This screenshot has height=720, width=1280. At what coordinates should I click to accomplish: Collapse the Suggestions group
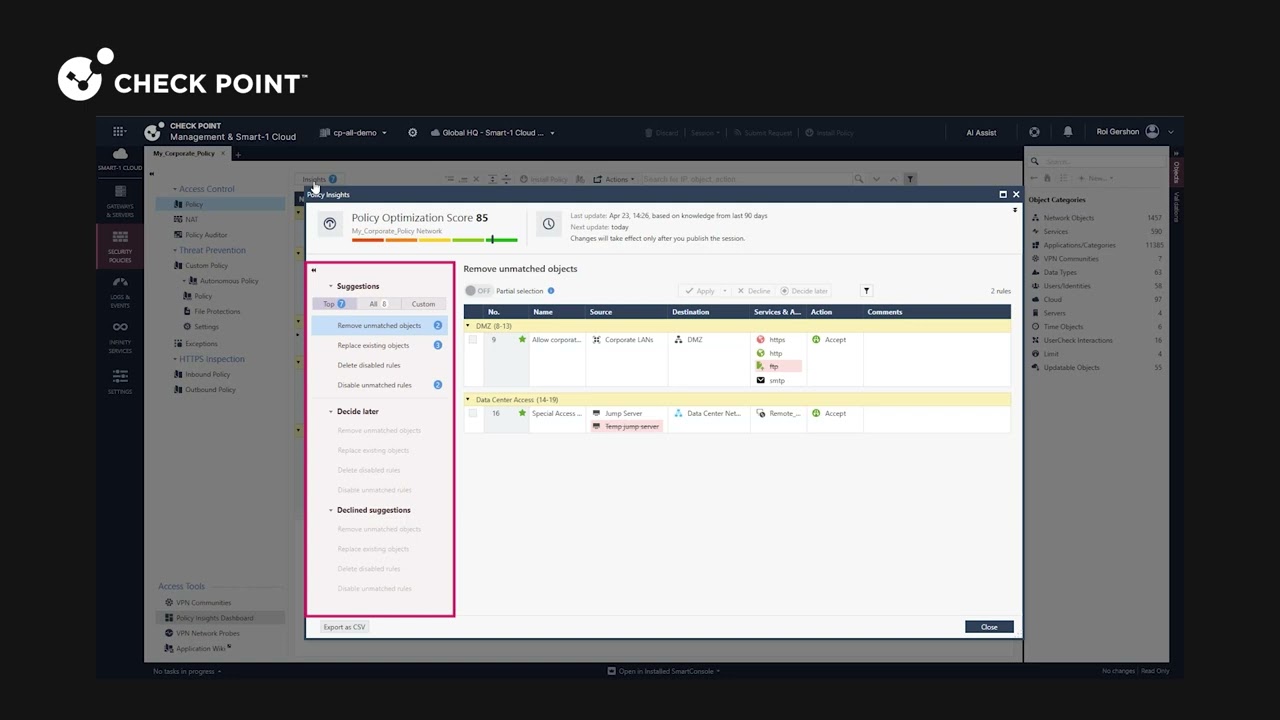pyautogui.click(x=331, y=286)
